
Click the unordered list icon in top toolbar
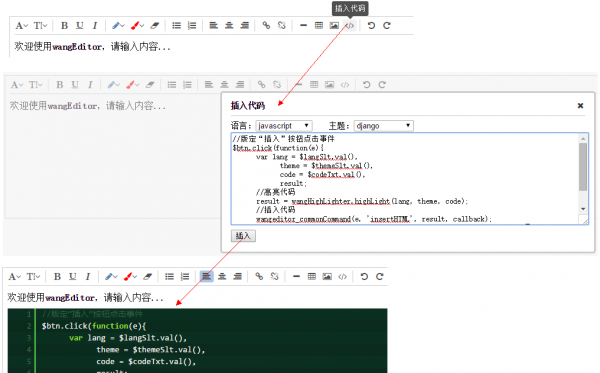(176, 26)
